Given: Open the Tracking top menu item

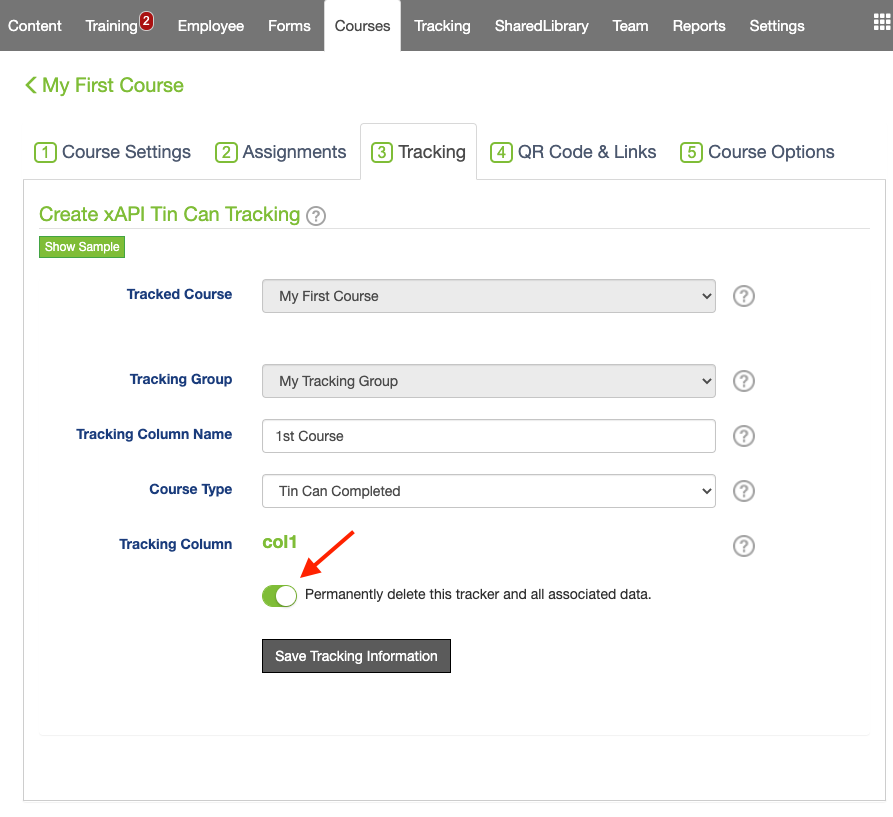Looking at the screenshot, I should (x=442, y=26).
